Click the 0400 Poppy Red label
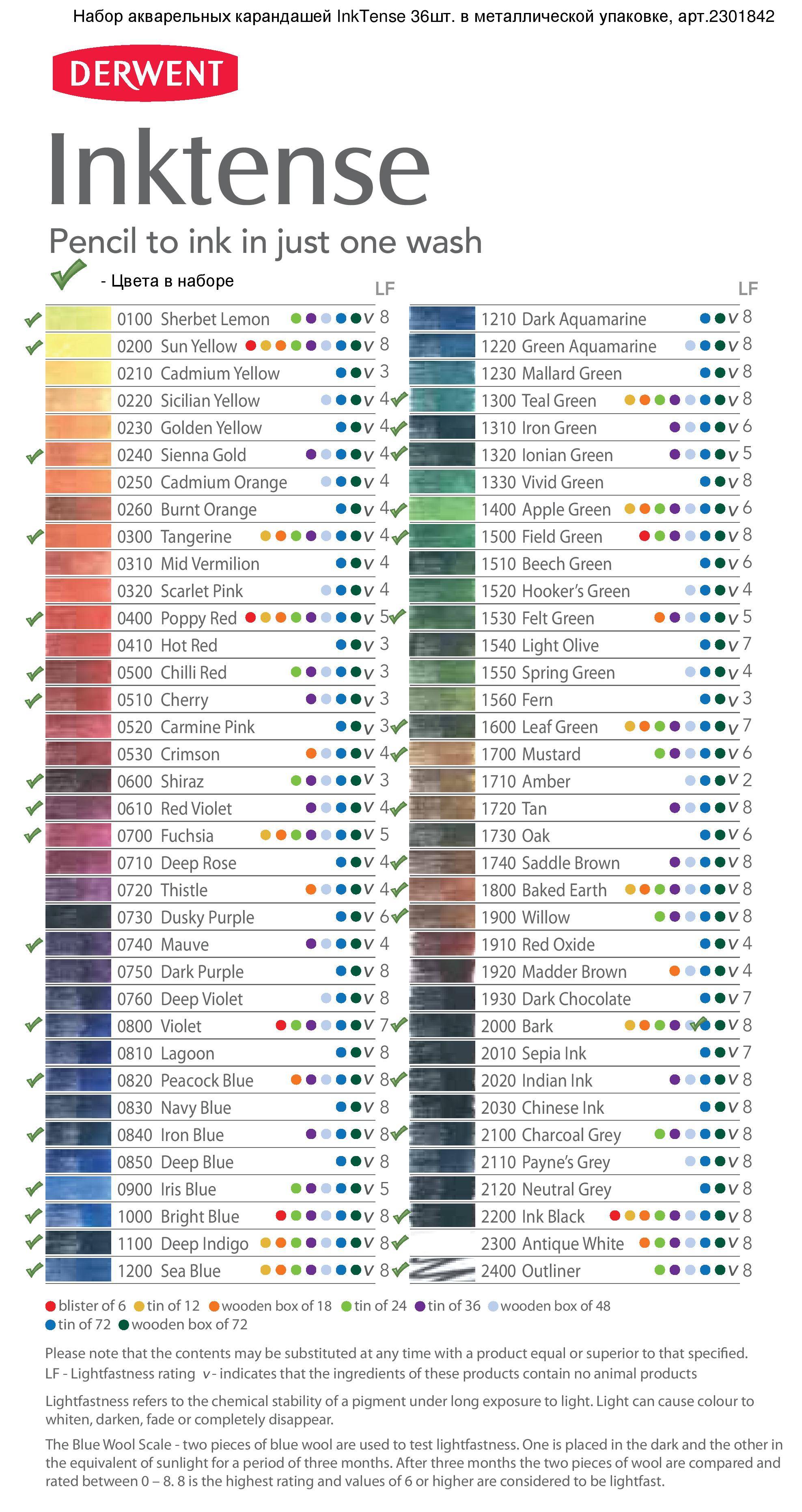This screenshot has width=802, height=1512. tap(177, 618)
